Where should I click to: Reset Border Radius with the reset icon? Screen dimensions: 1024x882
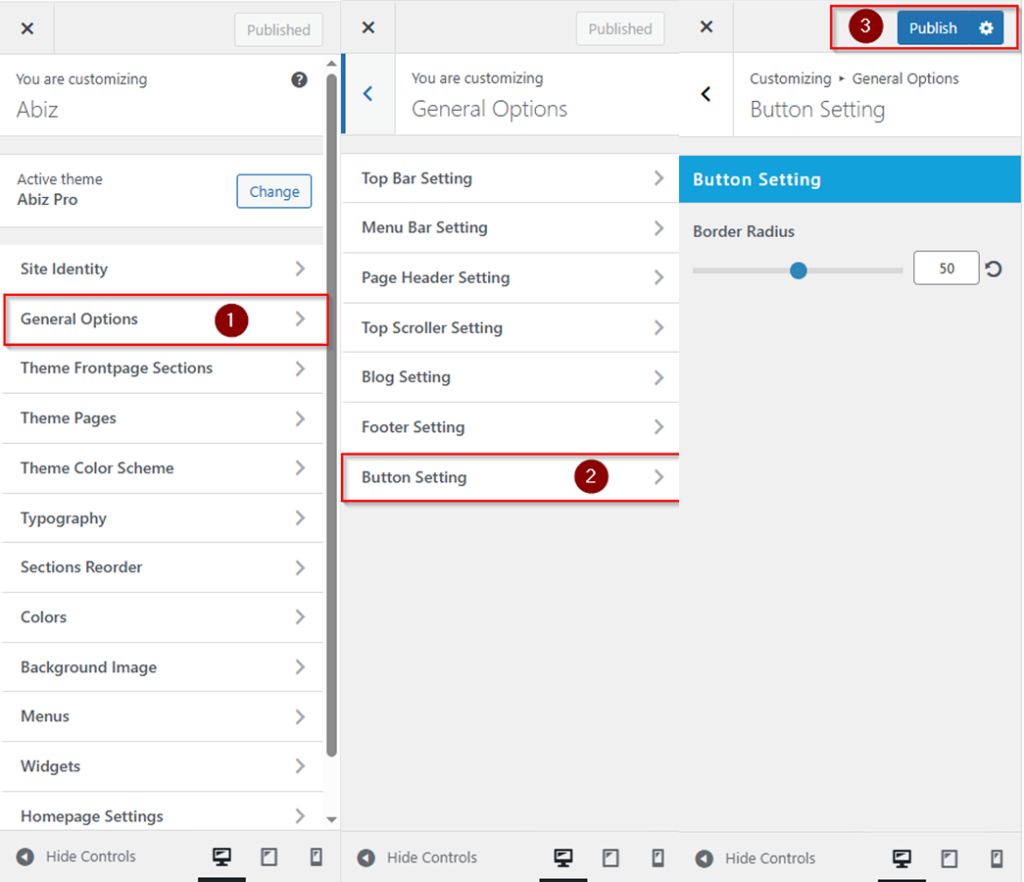[x=993, y=269]
